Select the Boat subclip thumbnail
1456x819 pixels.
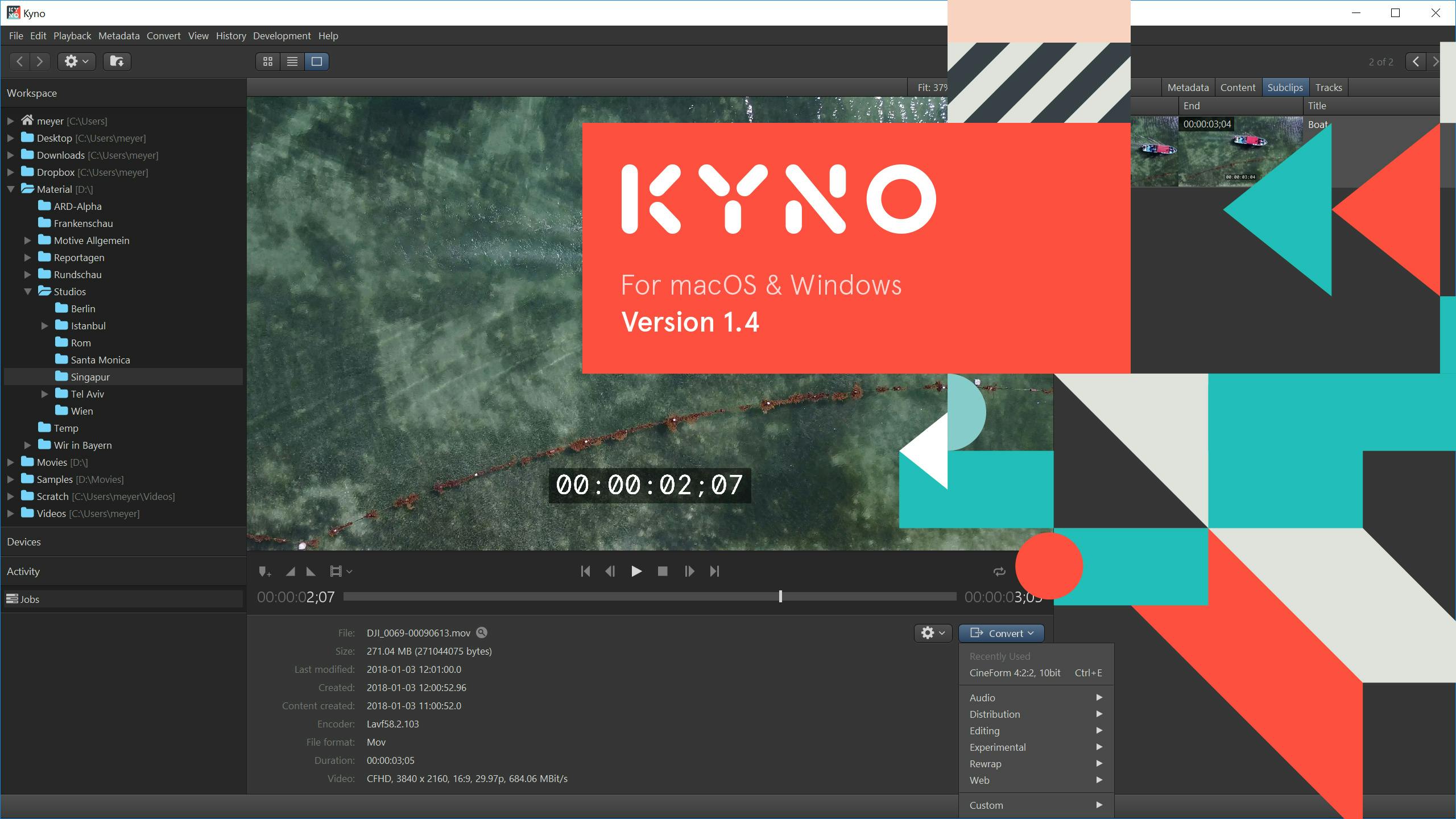coord(1240,152)
